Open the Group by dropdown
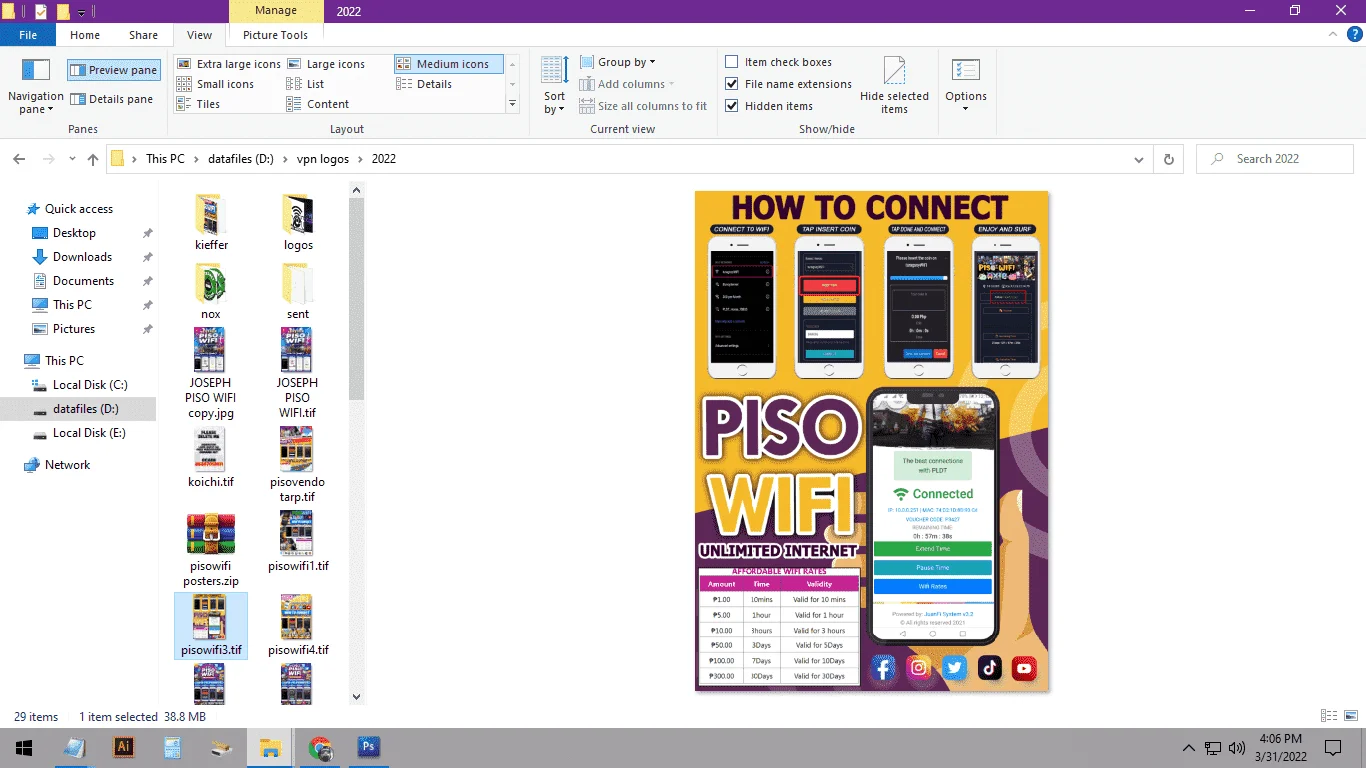The height and width of the screenshot is (768, 1366). 618,62
